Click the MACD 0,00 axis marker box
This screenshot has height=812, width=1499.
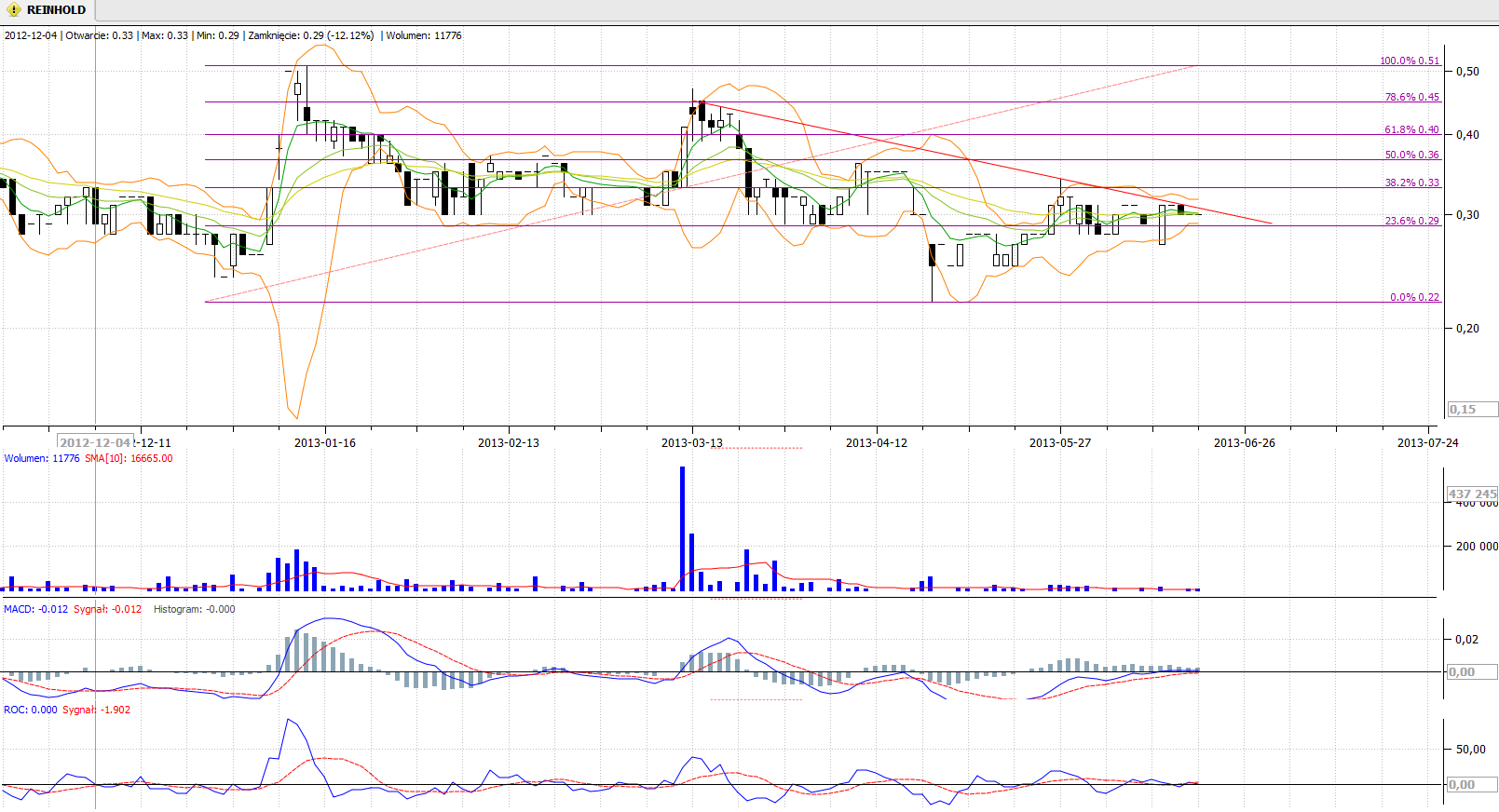click(x=1473, y=671)
